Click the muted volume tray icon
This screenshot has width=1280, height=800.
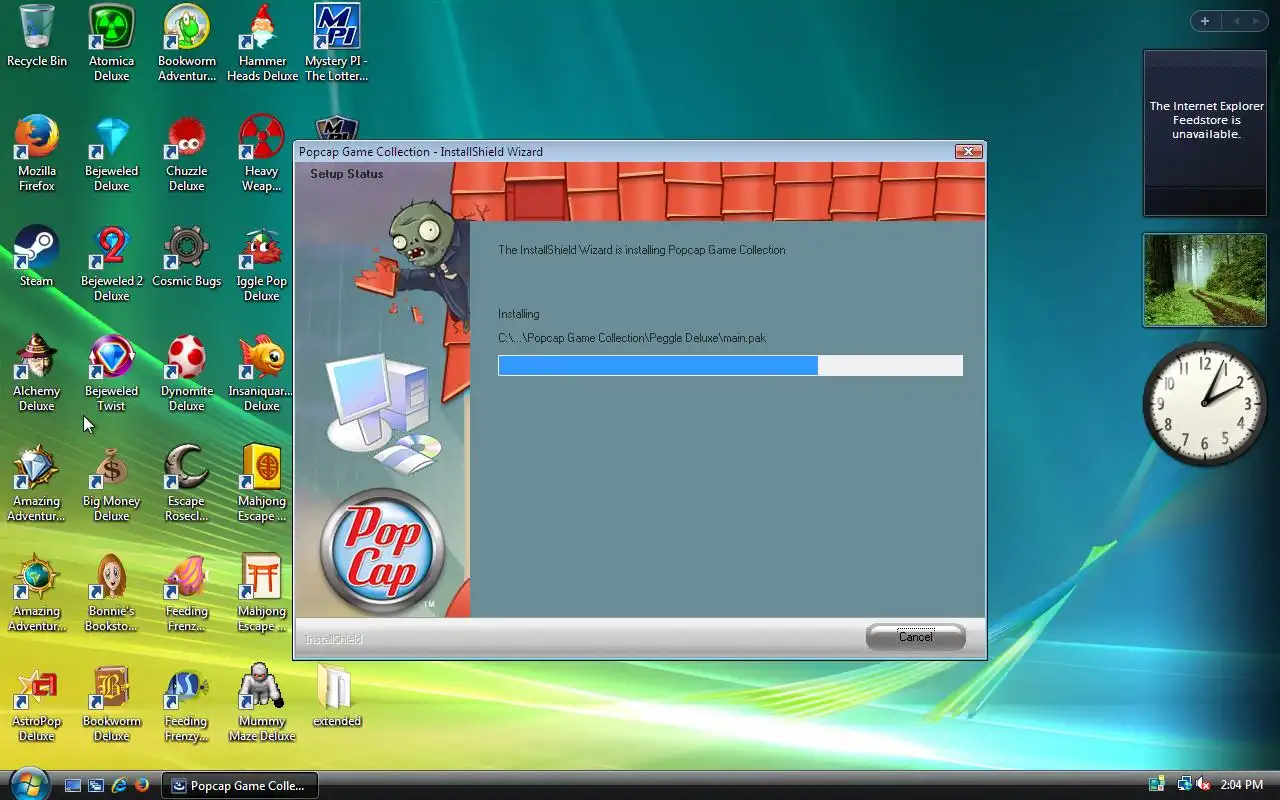tap(1203, 785)
